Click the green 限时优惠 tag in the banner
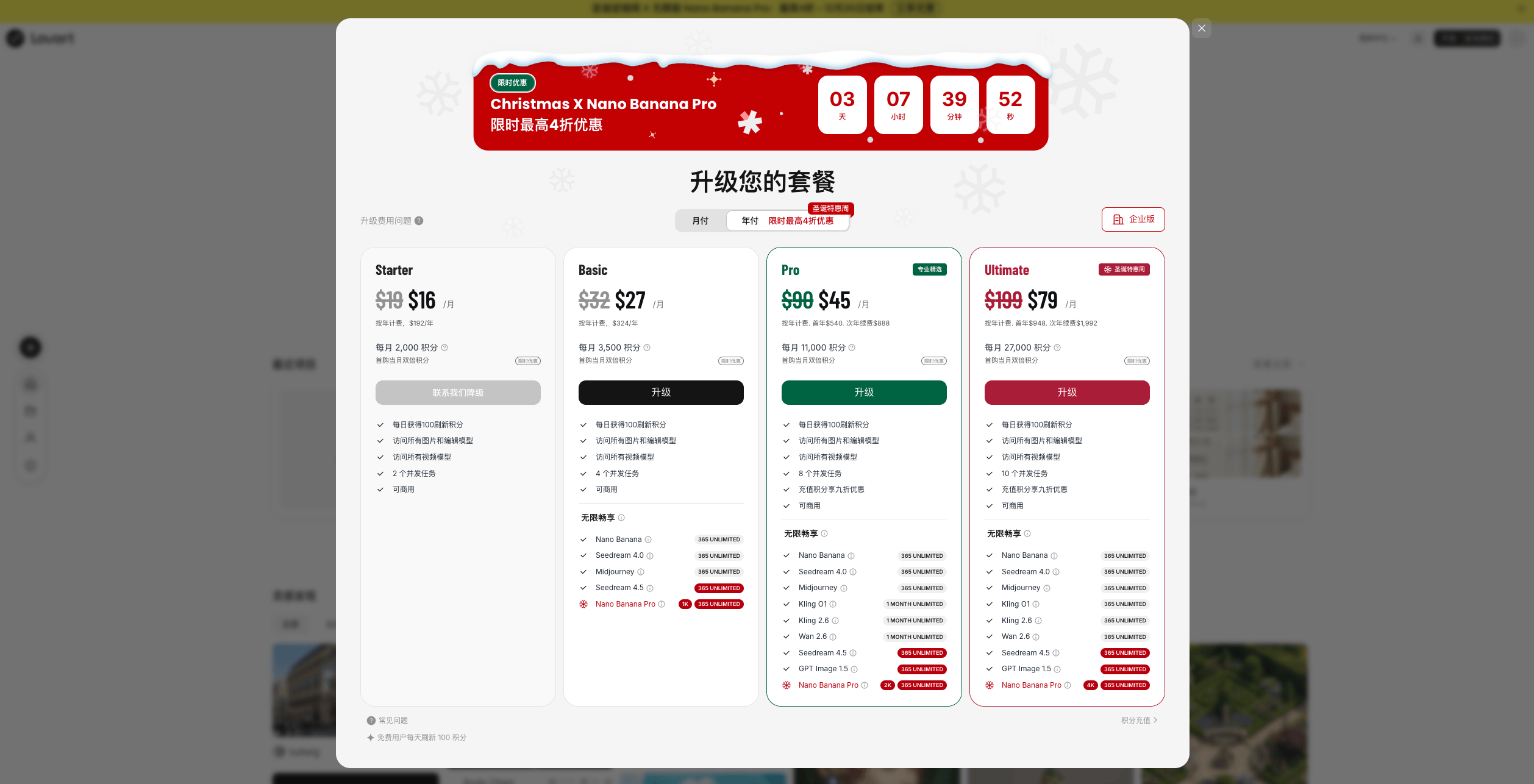Screen dimensions: 1534x784 click(512, 83)
